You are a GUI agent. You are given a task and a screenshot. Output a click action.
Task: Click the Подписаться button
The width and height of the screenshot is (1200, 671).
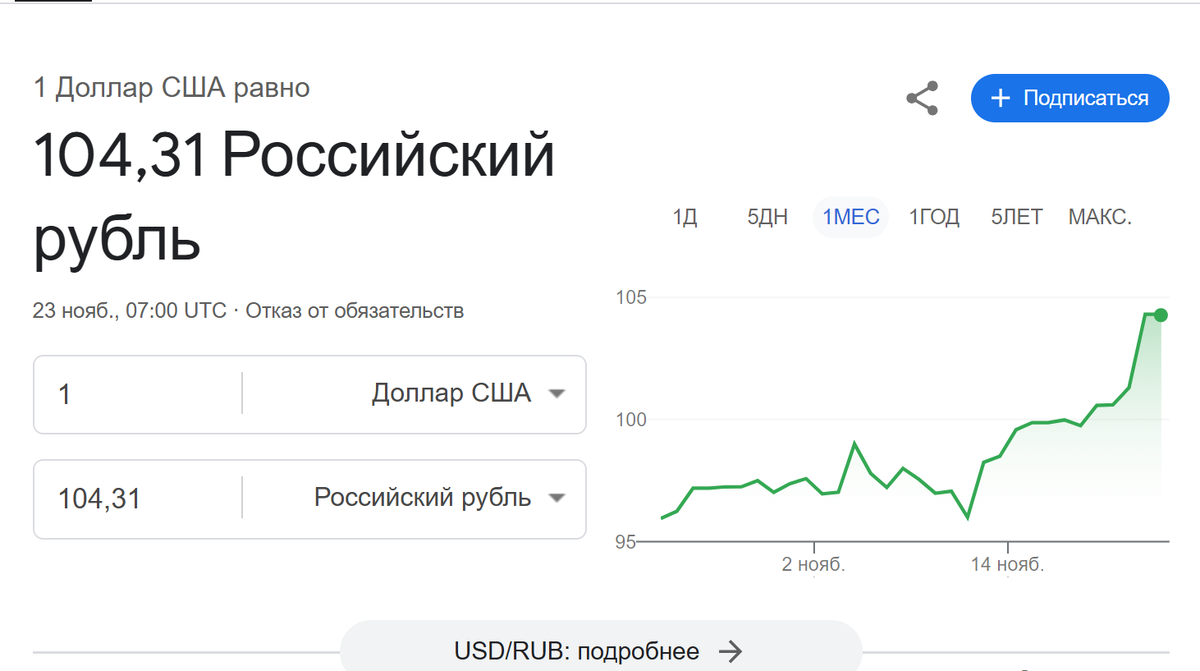tap(1070, 98)
